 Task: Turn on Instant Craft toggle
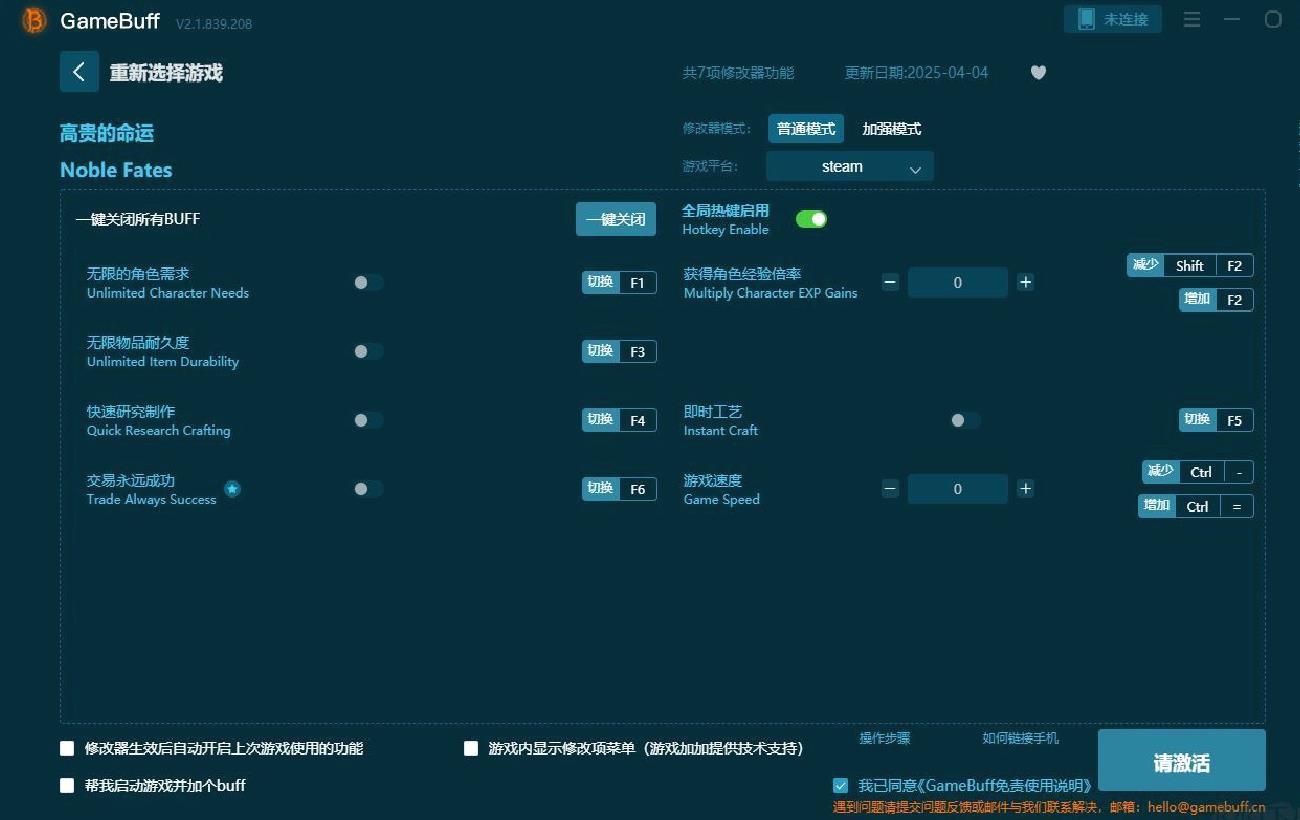[x=965, y=421]
